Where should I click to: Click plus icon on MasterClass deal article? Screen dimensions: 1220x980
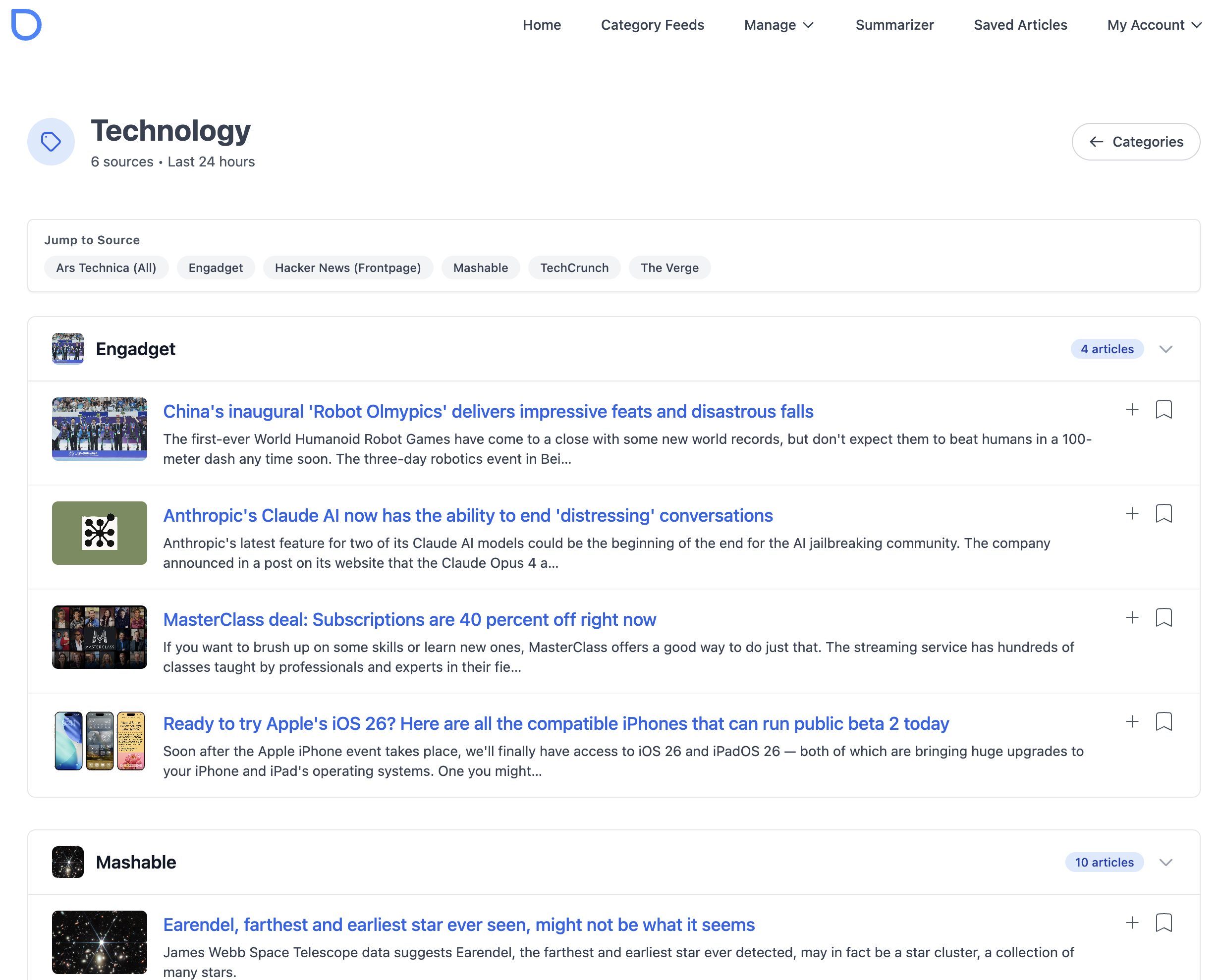(x=1132, y=617)
